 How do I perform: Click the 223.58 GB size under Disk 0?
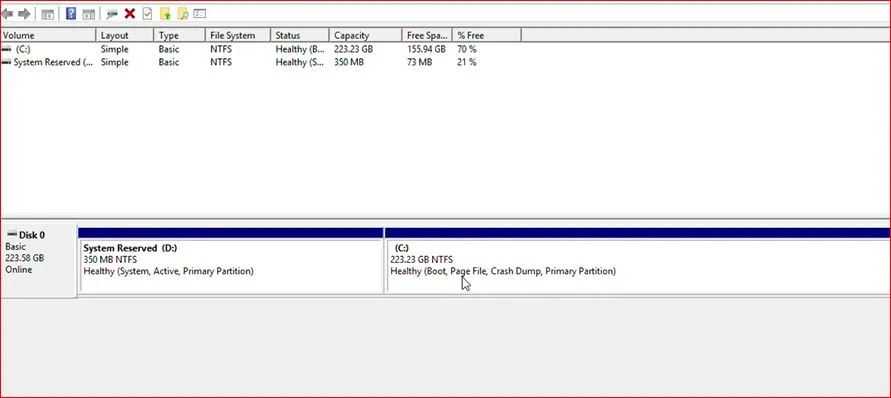point(24,258)
